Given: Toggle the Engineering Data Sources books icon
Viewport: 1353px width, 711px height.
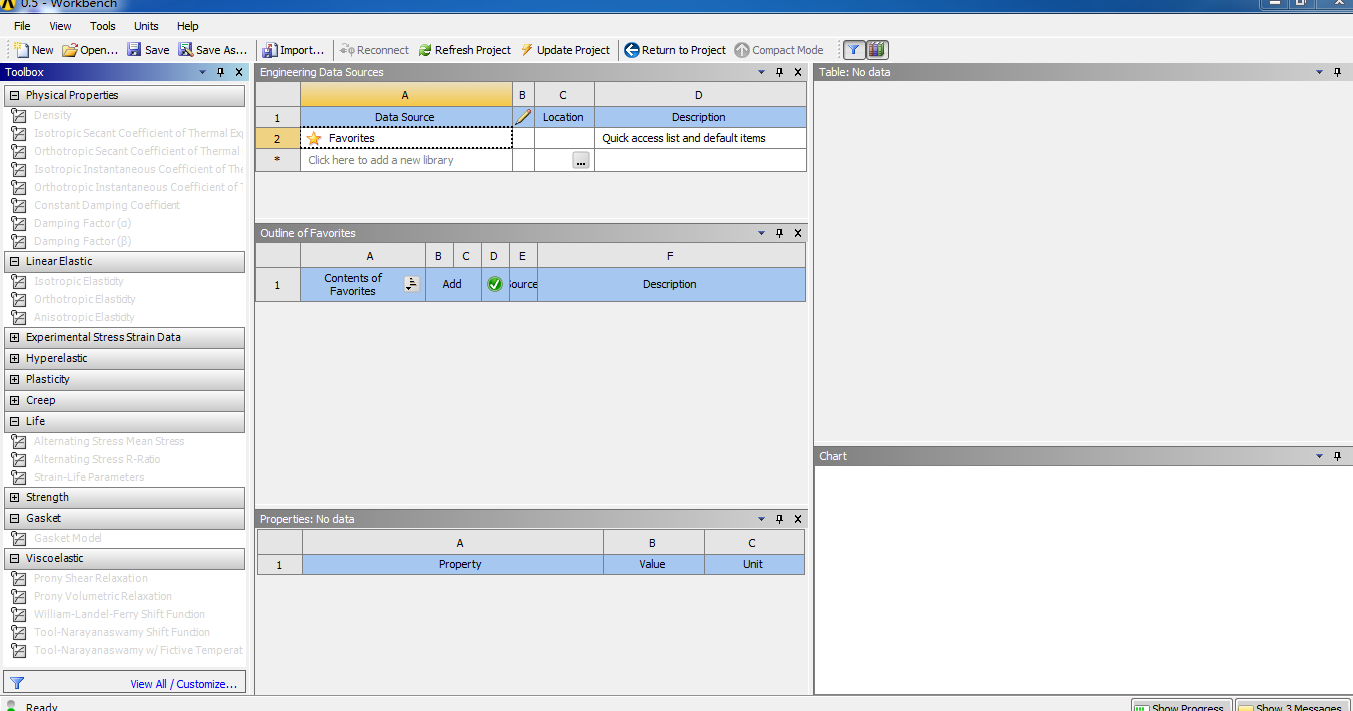Looking at the screenshot, I should click(x=876, y=50).
